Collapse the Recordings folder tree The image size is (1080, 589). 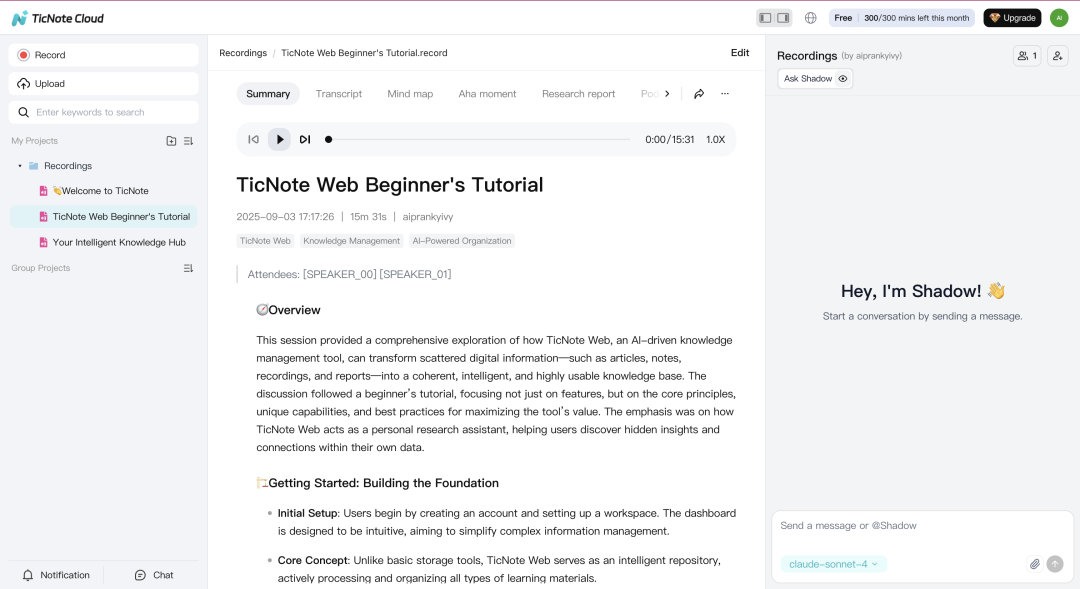pos(20,166)
